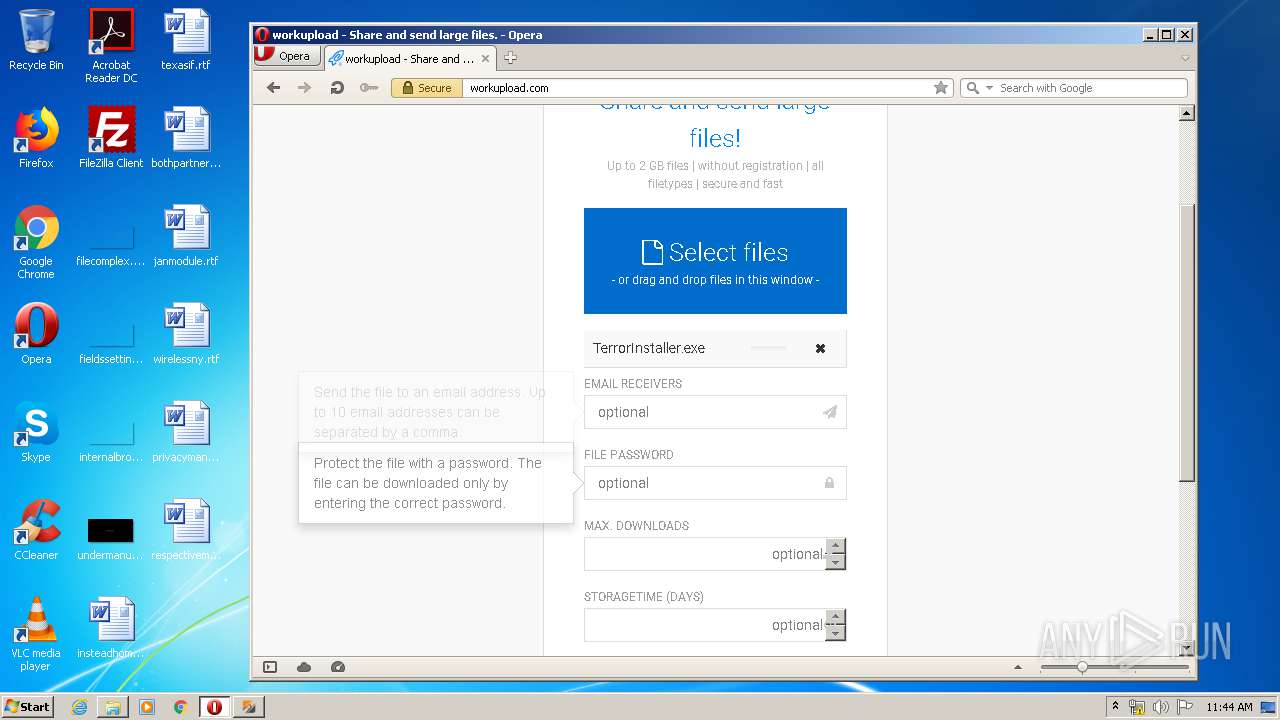Open Recycle Bin on desktop

36,41
